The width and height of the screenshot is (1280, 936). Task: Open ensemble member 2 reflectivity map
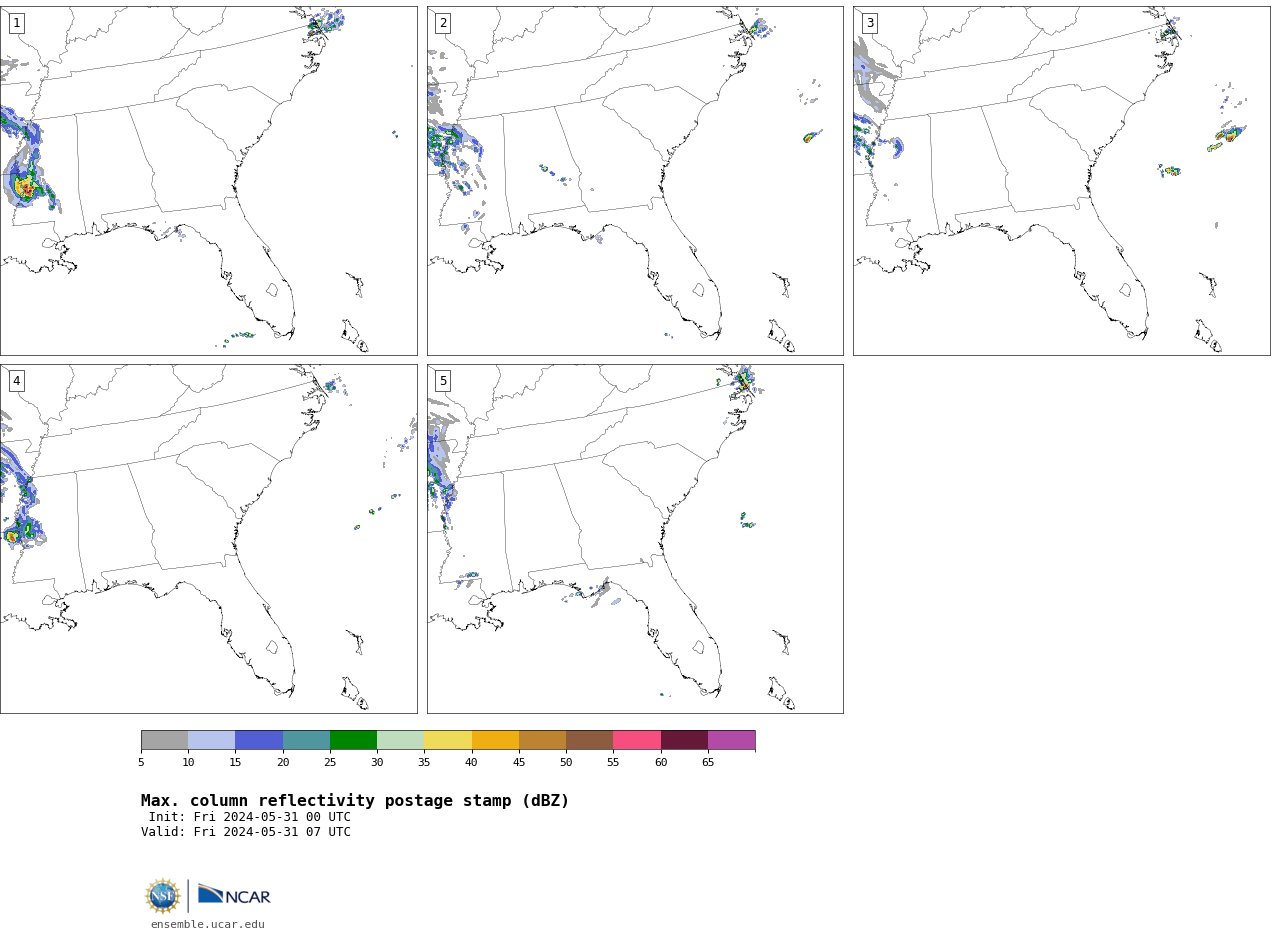635,181
